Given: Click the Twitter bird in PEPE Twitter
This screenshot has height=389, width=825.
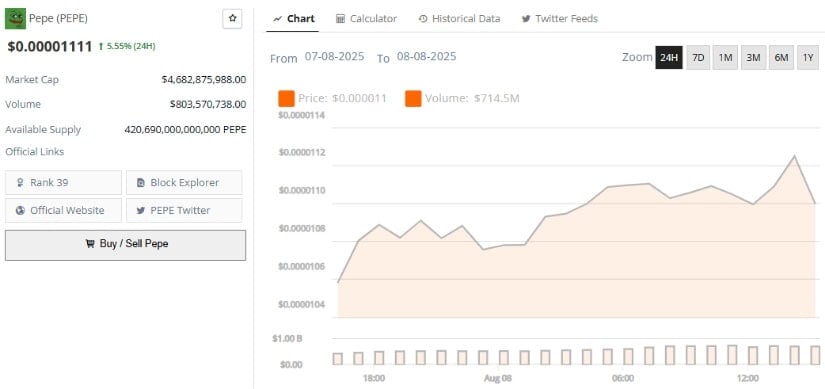Looking at the screenshot, I should coord(140,211).
